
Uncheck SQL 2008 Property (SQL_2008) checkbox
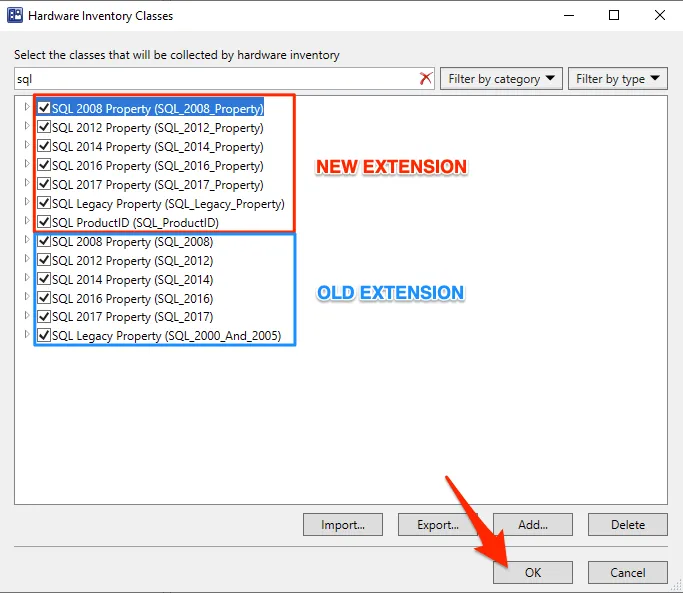(44, 241)
